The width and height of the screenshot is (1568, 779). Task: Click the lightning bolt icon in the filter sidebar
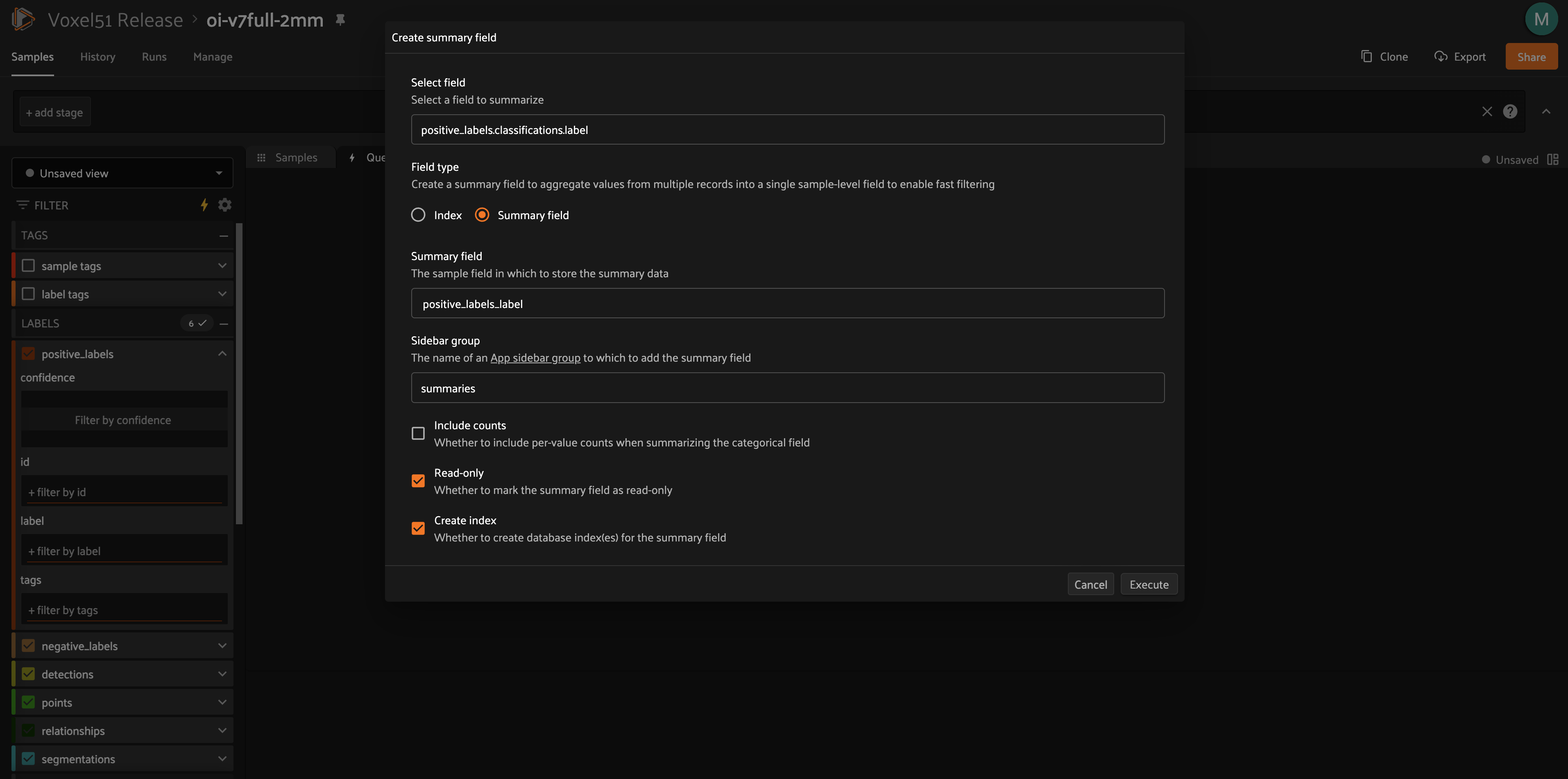[204, 205]
